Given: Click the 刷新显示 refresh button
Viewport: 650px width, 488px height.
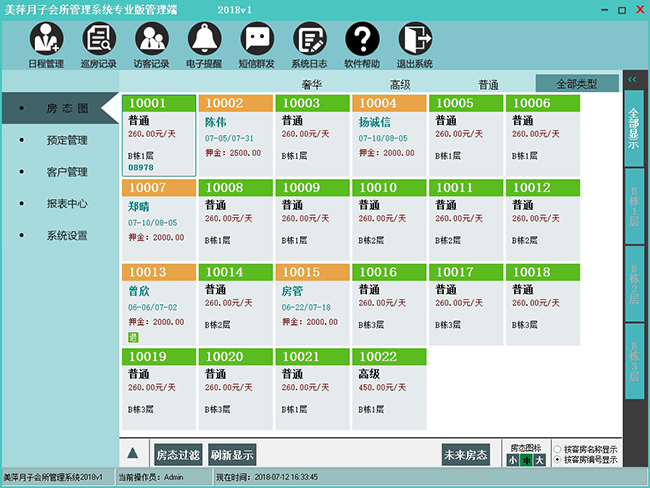Looking at the screenshot, I should (x=232, y=454).
